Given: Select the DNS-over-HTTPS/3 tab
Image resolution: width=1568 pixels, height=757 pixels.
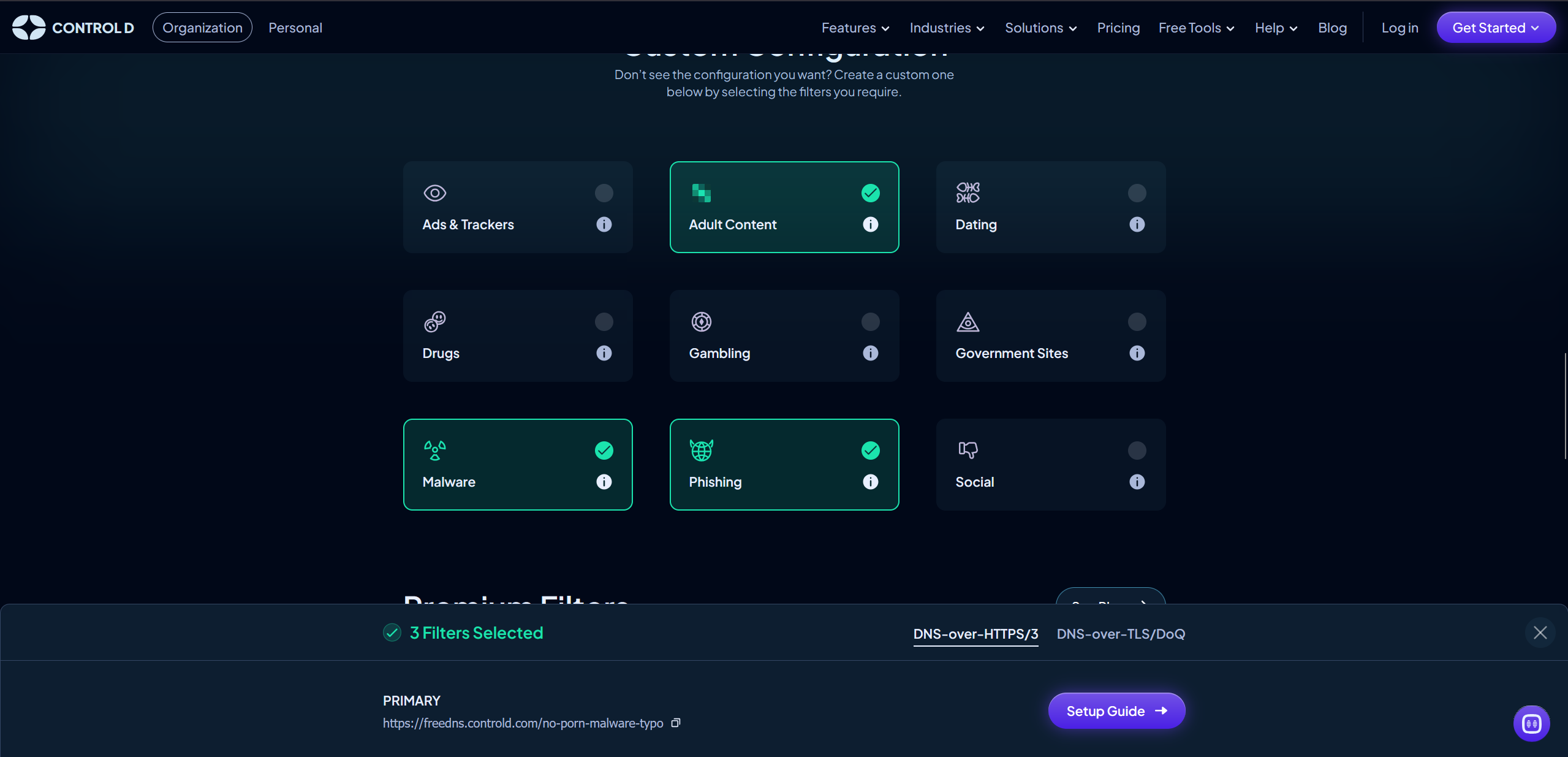Looking at the screenshot, I should point(975,634).
